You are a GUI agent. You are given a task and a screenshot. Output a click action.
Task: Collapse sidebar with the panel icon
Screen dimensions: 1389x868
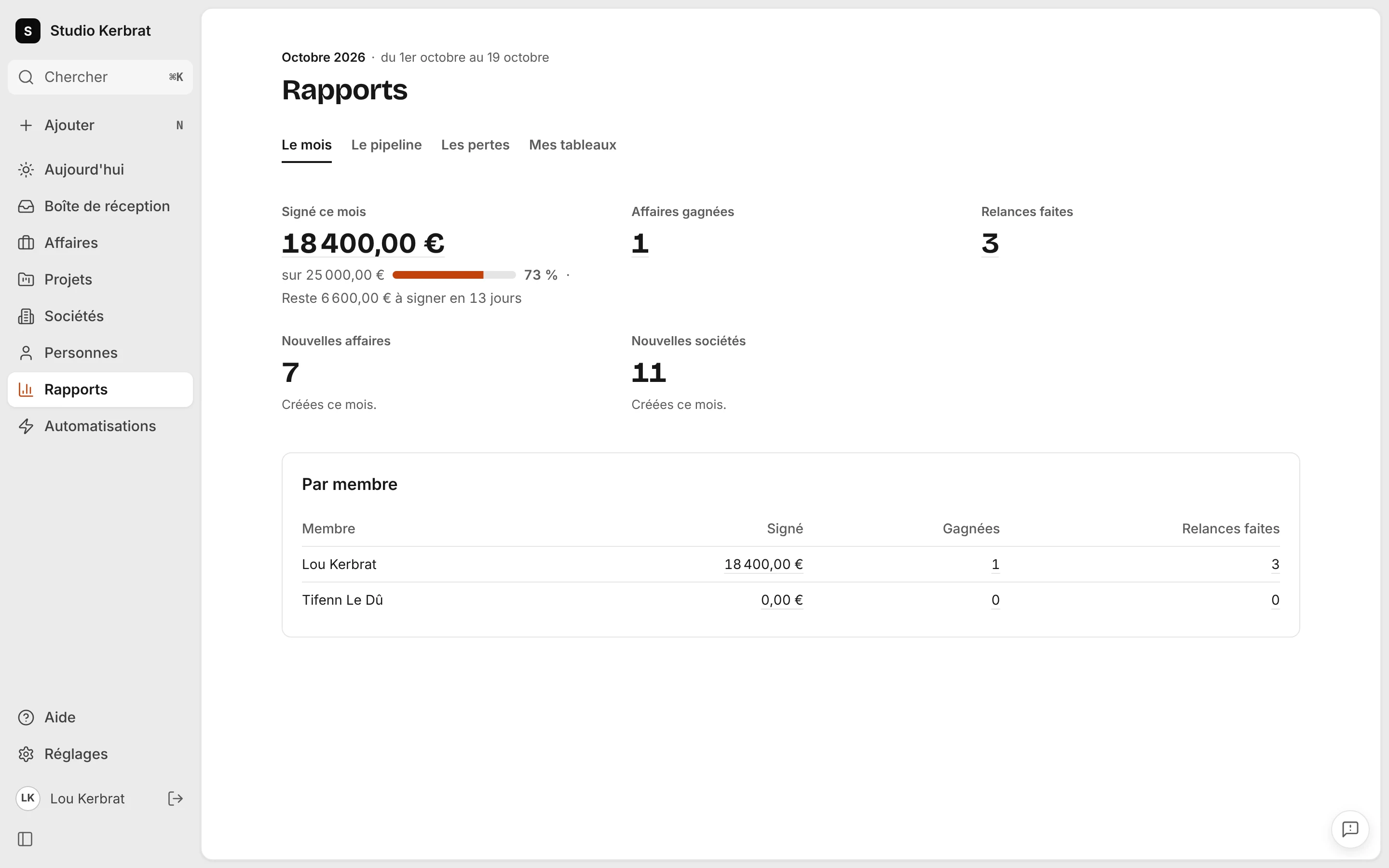[x=25, y=839]
